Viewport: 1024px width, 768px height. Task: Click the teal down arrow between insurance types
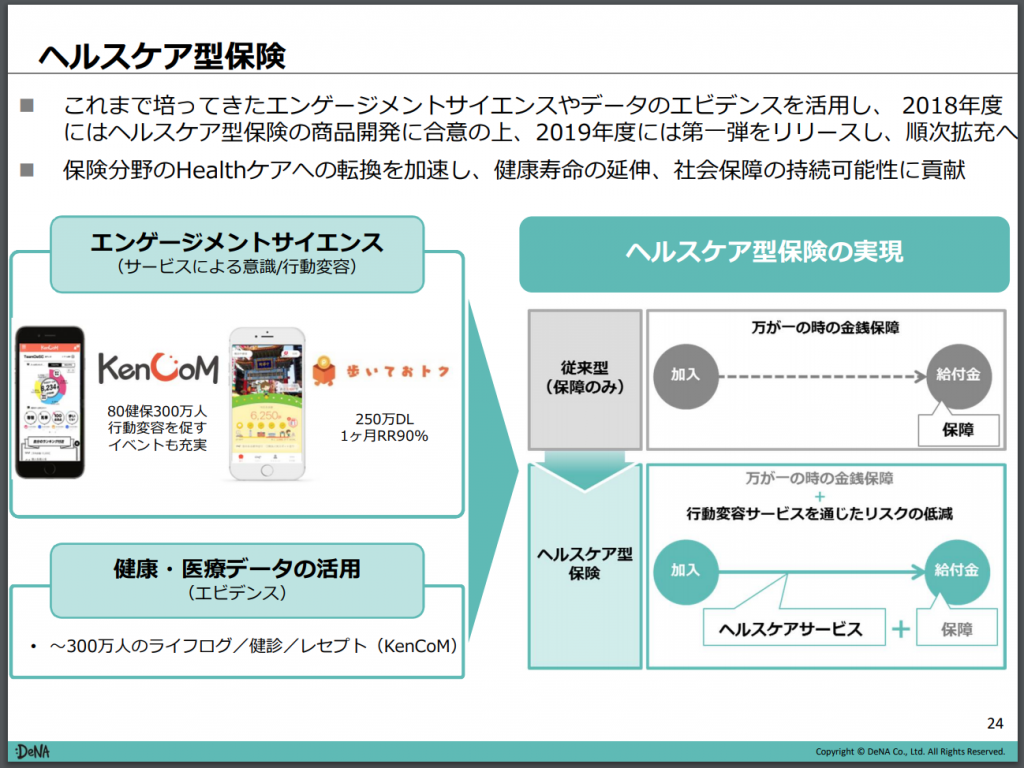585,470
